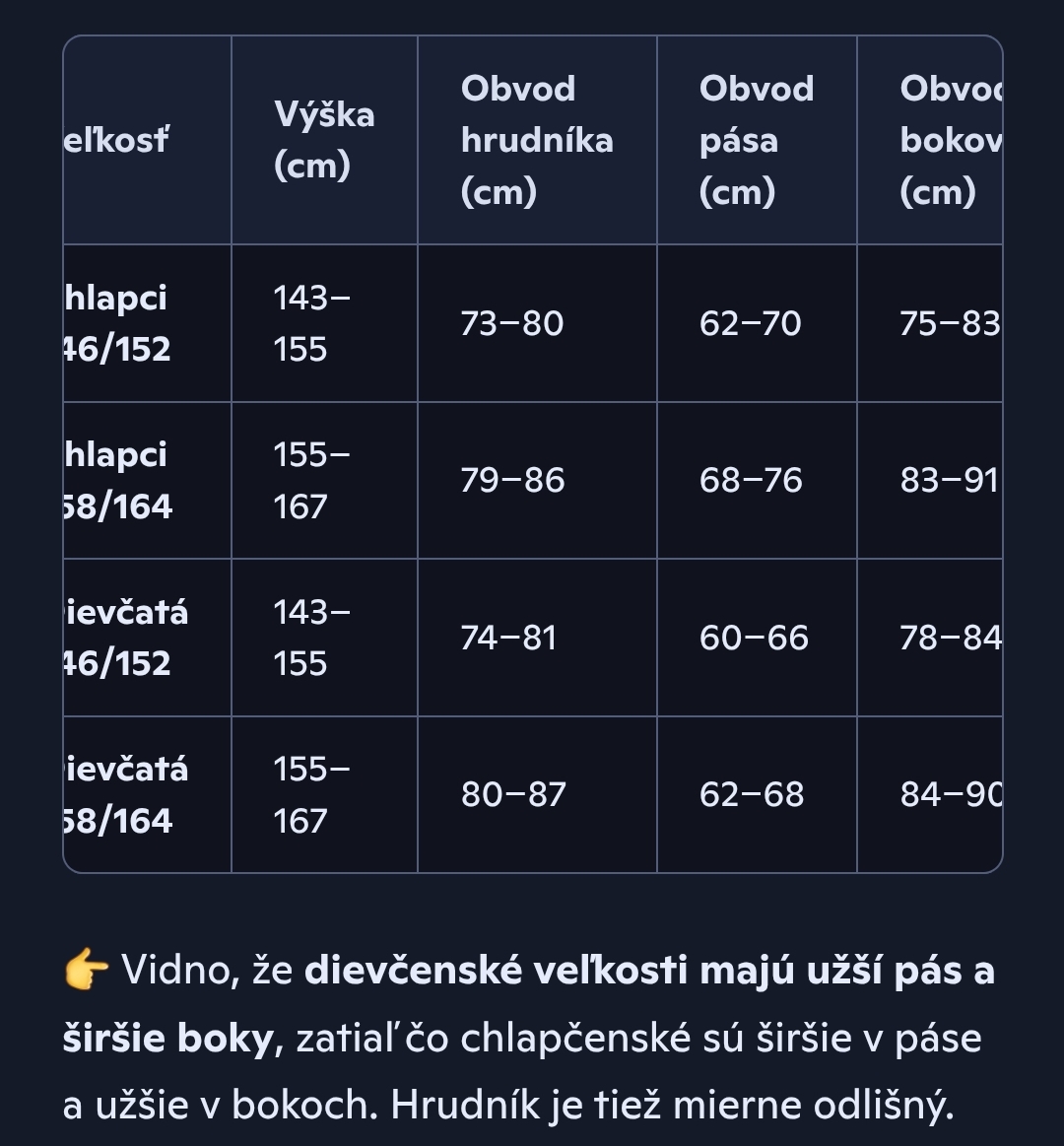This screenshot has width=1064, height=1146.
Task: Click waist value 60–66 cell
Action: point(754,638)
